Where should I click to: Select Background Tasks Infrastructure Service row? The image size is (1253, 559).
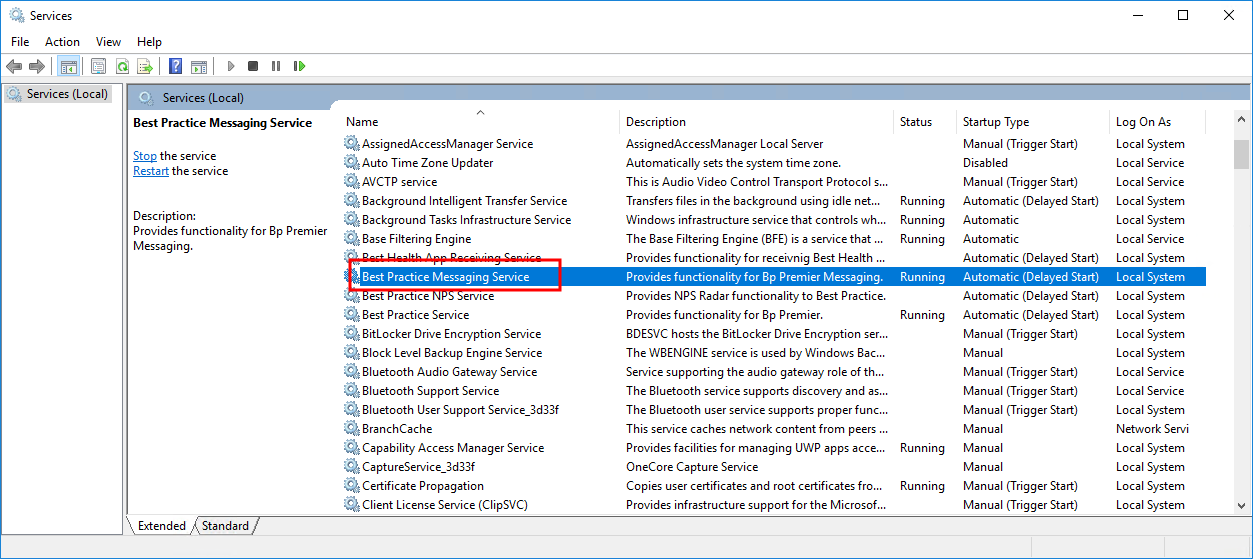click(x=774, y=220)
